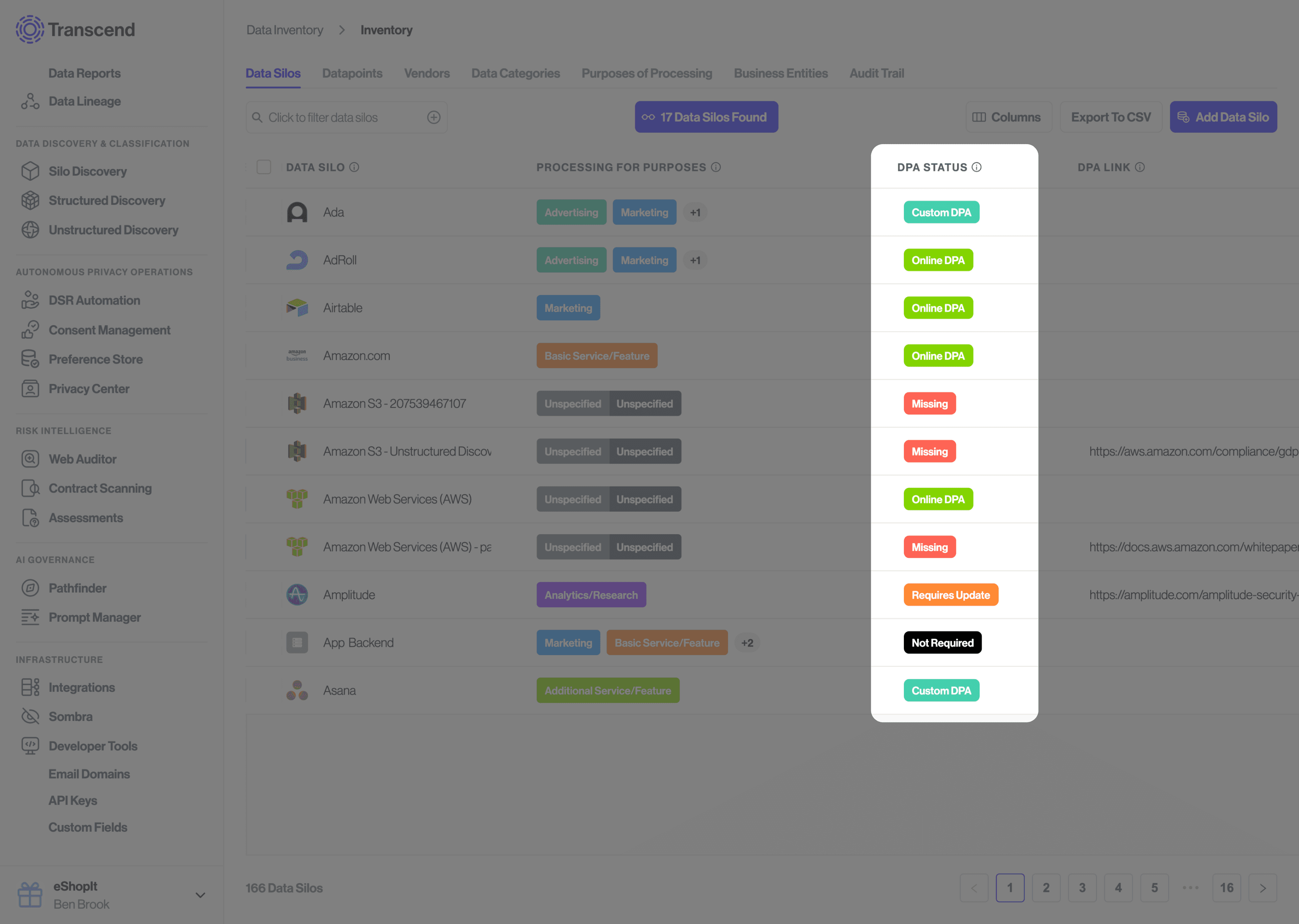Viewport: 1299px width, 924px height.
Task: Expand AdRoll's +1 additional purposes
Action: click(x=695, y=260)
